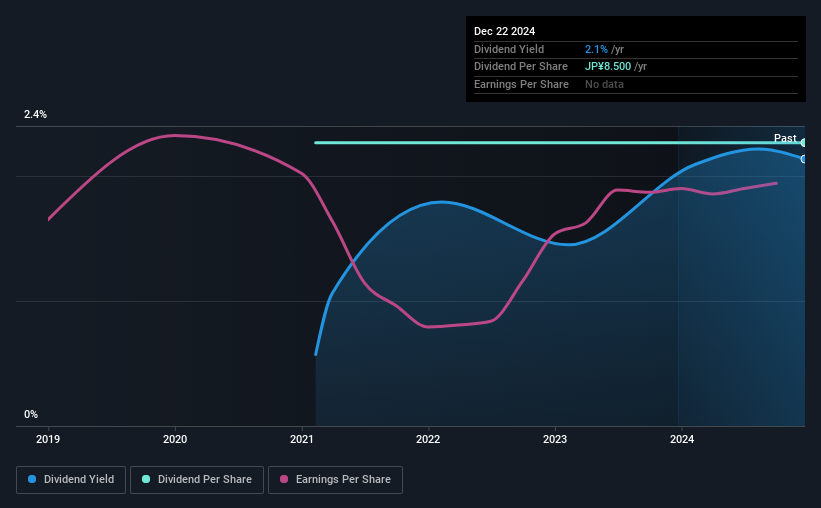Image resolution: width=821 pixels, height=508 pixels.
Task: Click the Dividend Yield tooltip row label
Action: pyautogui.click(x=509, y=49)
